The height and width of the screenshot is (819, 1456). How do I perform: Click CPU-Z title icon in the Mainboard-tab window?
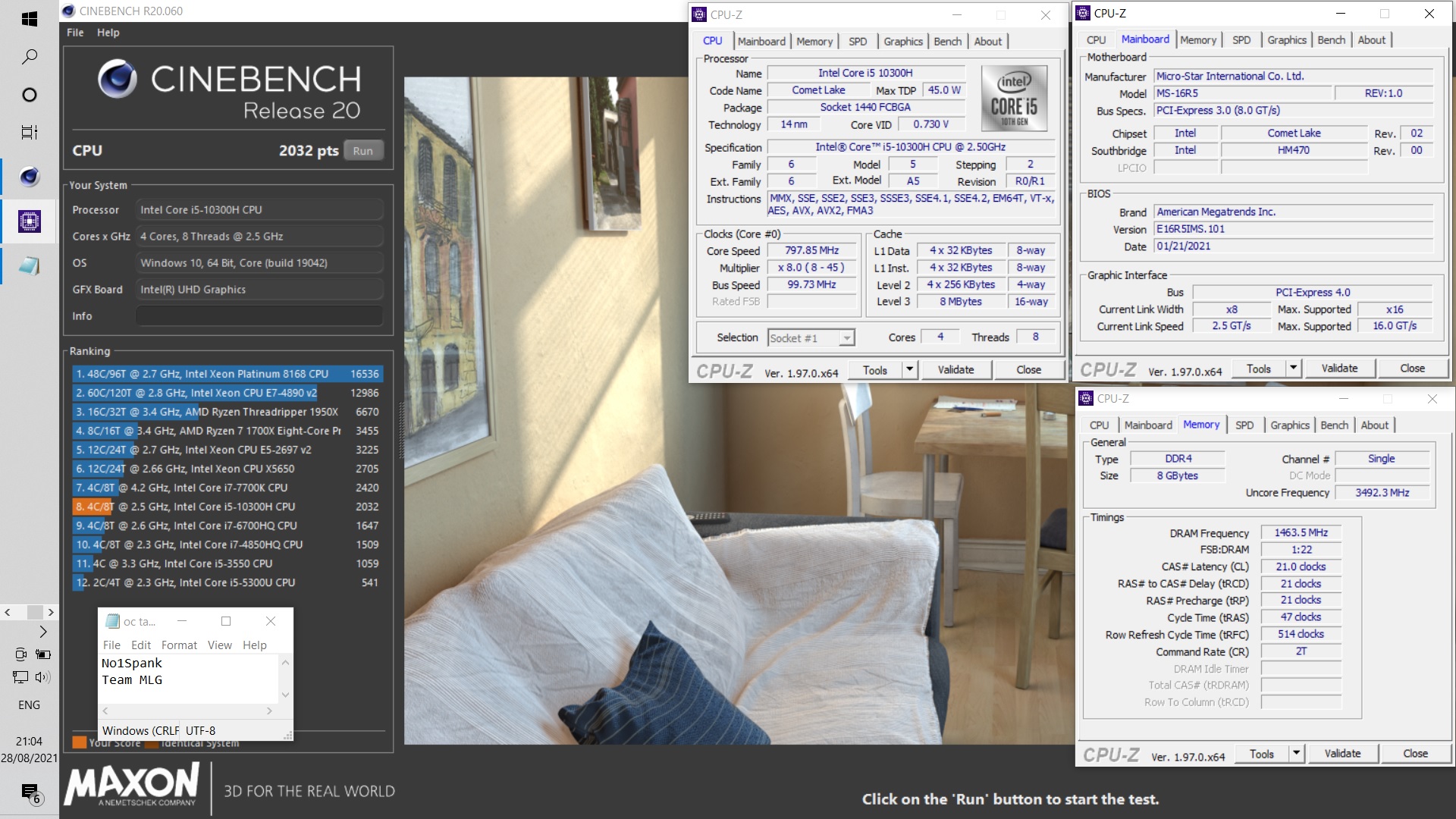1084,13
